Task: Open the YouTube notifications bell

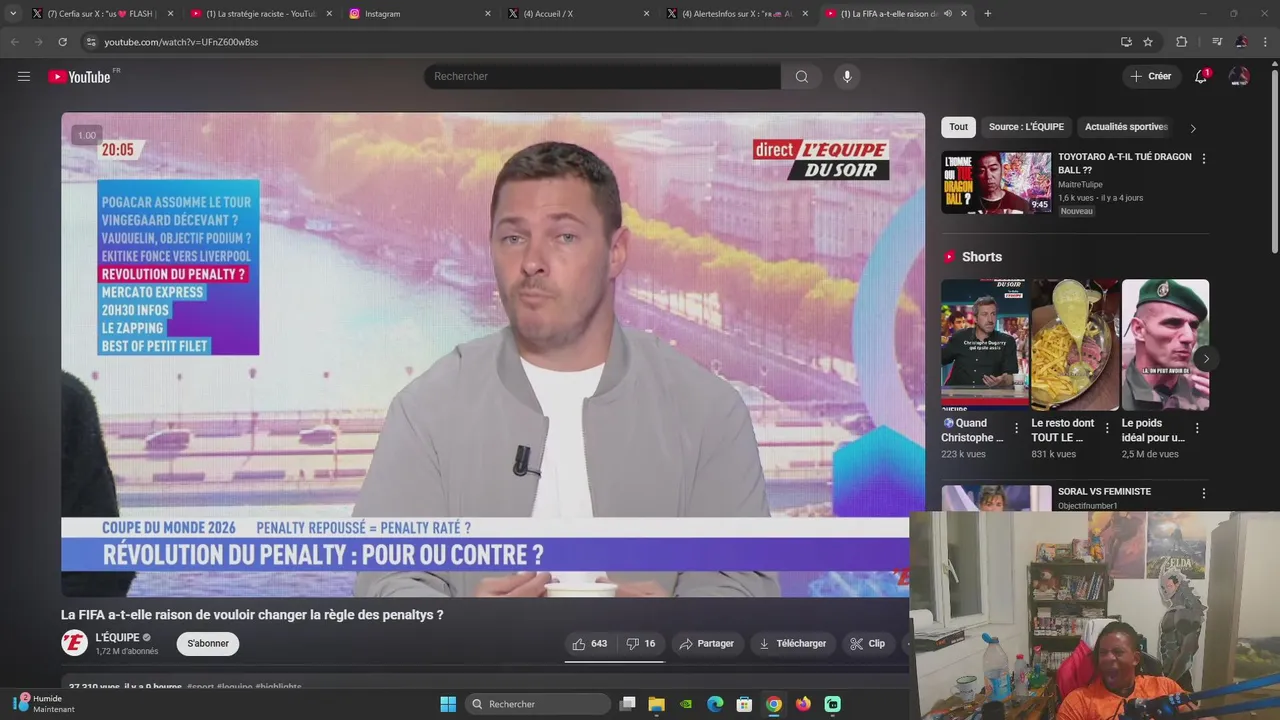Action: pyautogui.click(x=1201, y=76)
